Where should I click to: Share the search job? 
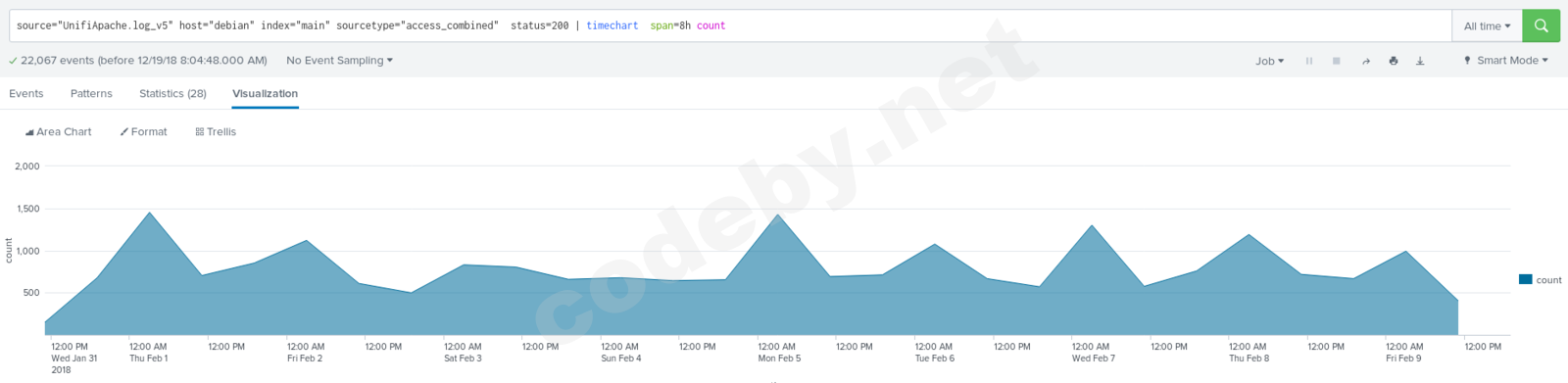pos(1365,61)
